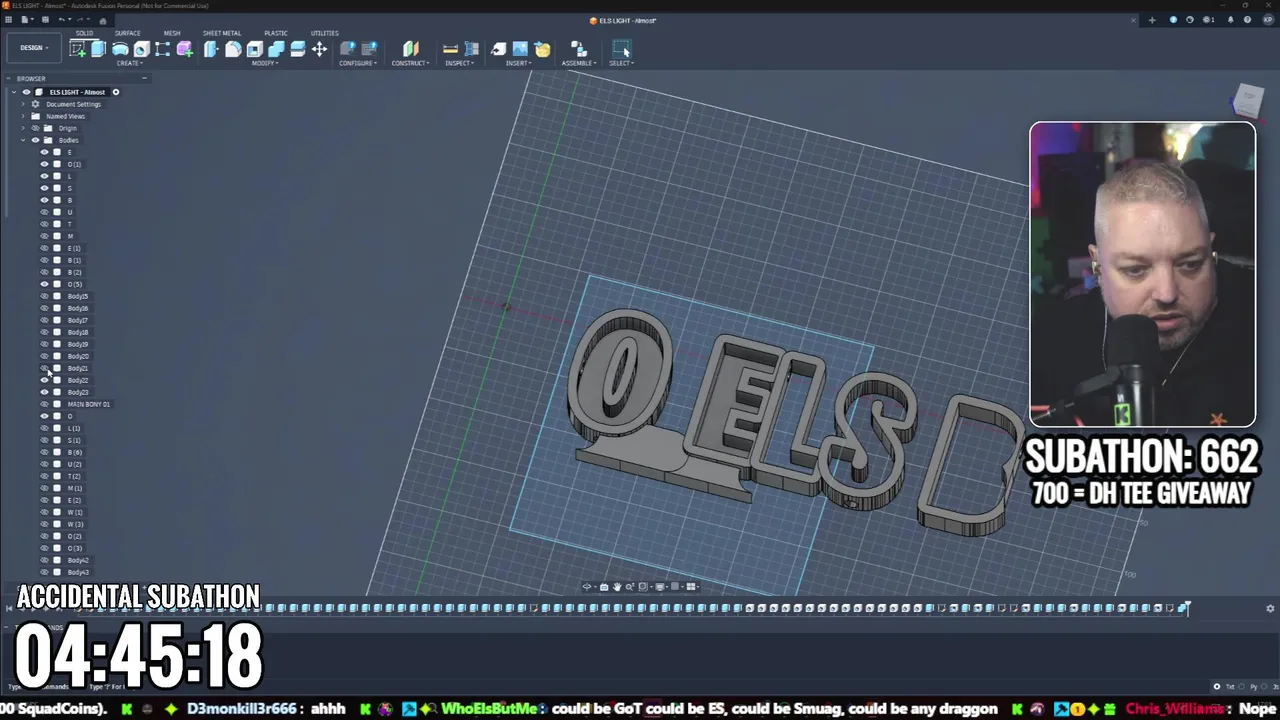Click the Save icon in top bar
Viewport: 1280px width, 720px height.
click(45, 20)
